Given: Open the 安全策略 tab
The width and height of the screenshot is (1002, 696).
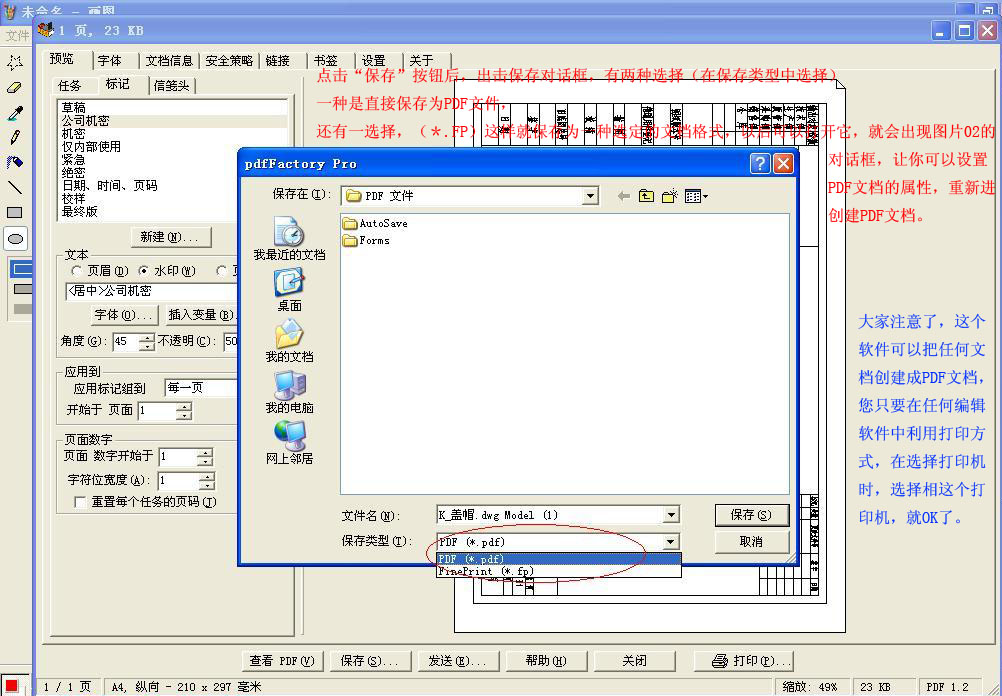Looking at the screenshot, I should click(229, 61).
